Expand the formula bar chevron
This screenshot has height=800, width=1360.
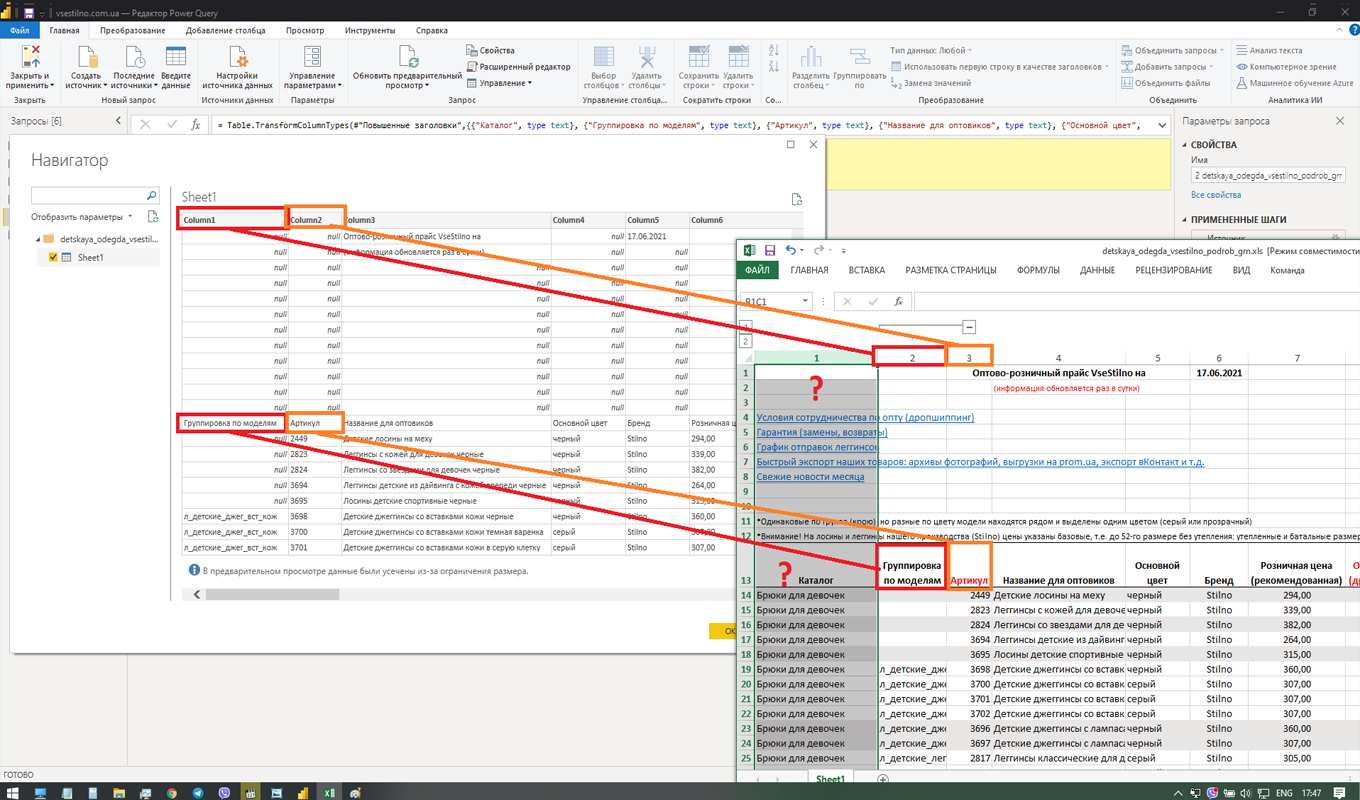pyautogui.click(x=1162, y=125)
